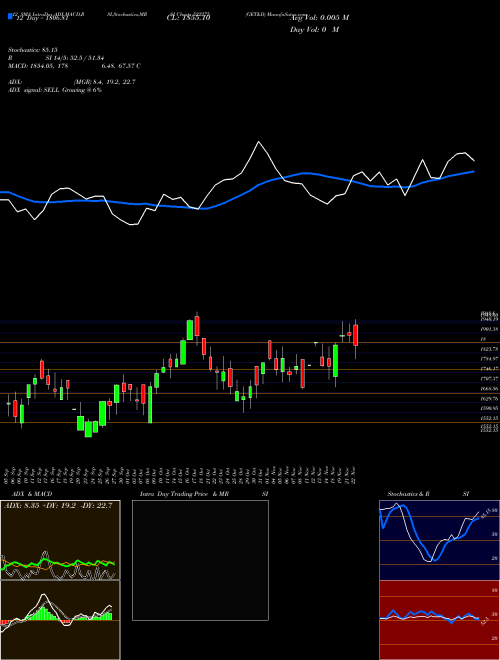Viewport: 500px width, 660px height.
Task: Click the Stochastics: 85.13 reading
Action: pyautogui.click(x=33, y=50)
